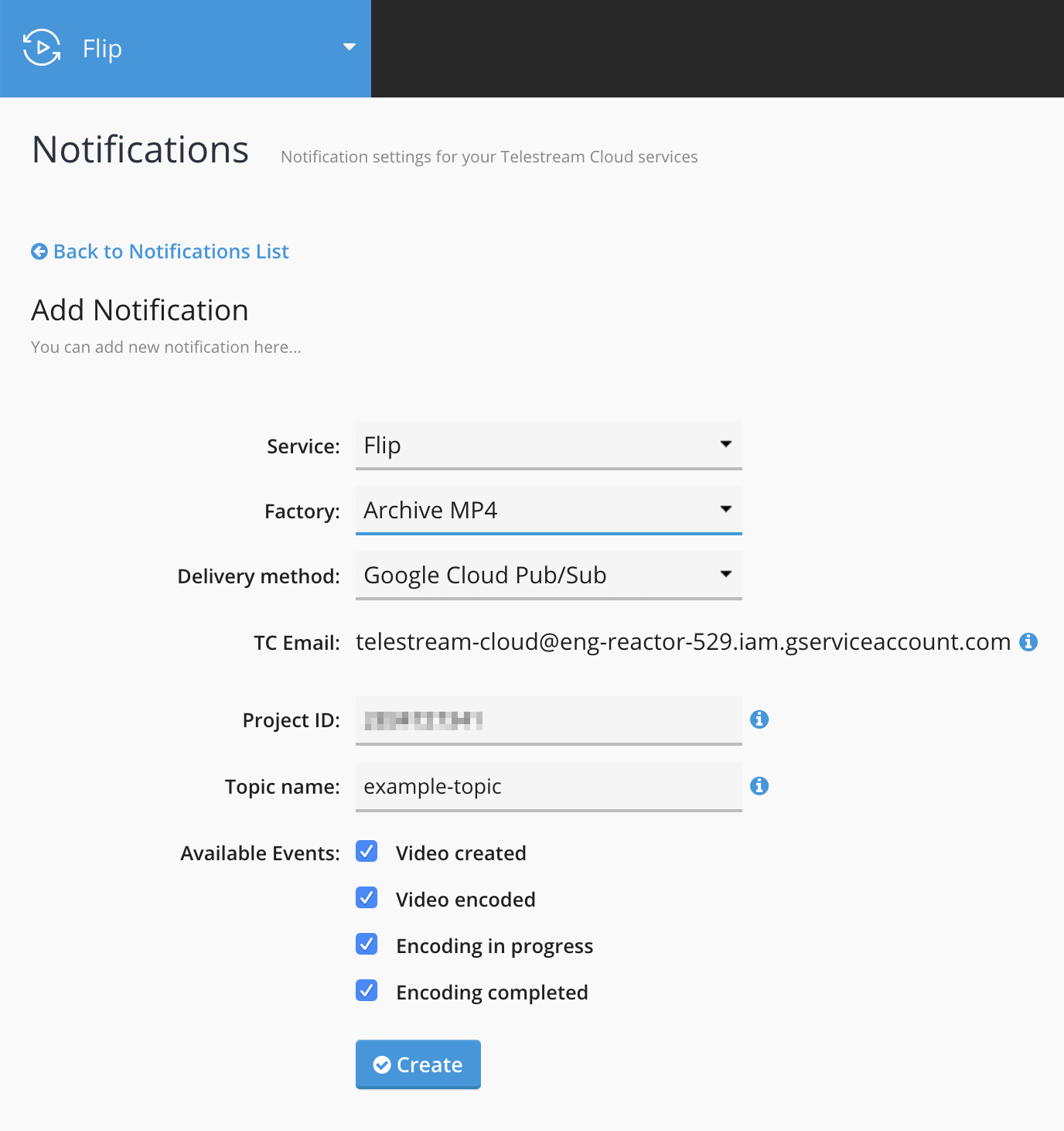
Task: Open the Delivery method dropdown
Action: (549, 575)
